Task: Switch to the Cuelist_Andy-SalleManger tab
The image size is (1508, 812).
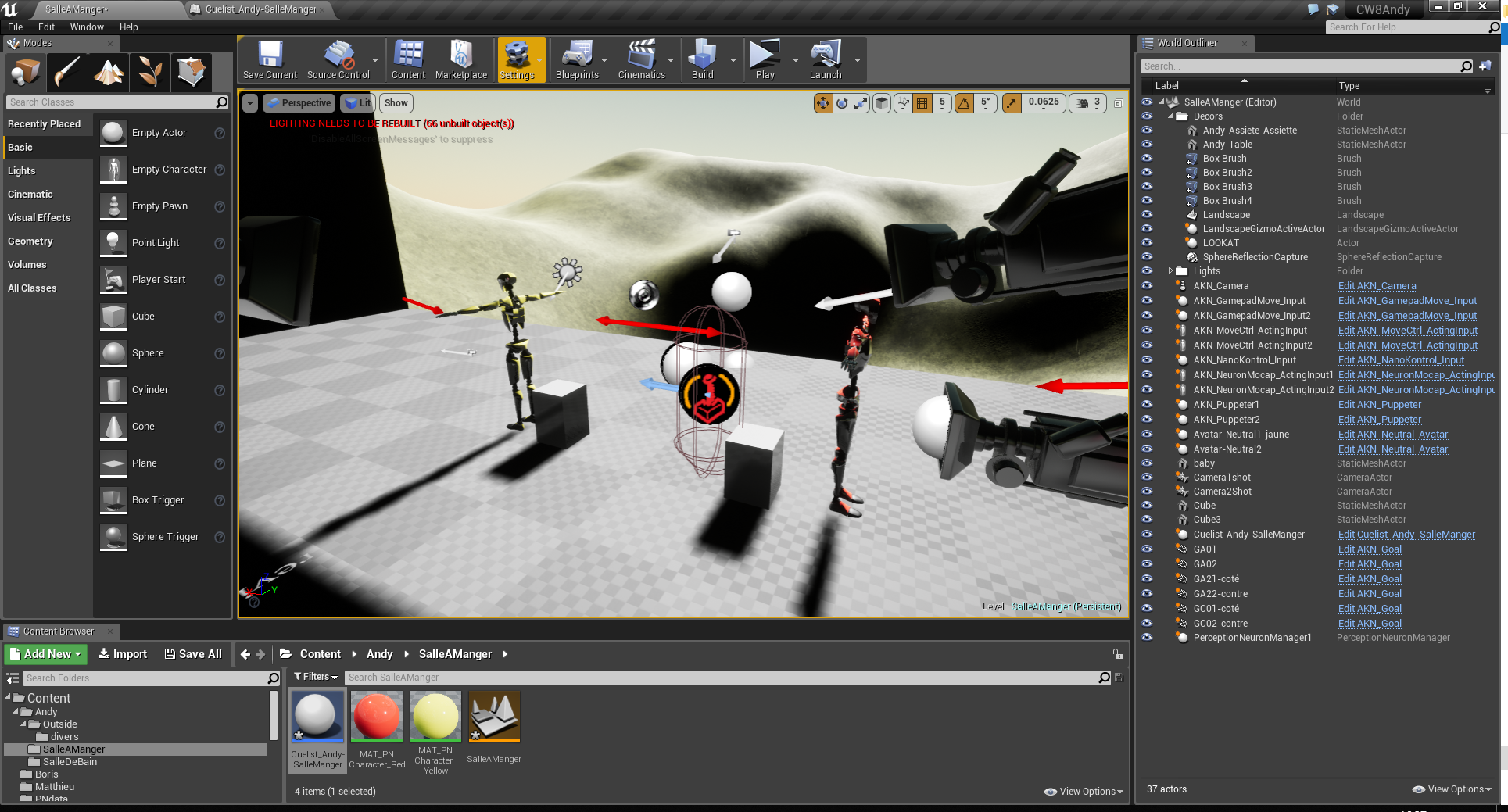Action: (260, 9)
